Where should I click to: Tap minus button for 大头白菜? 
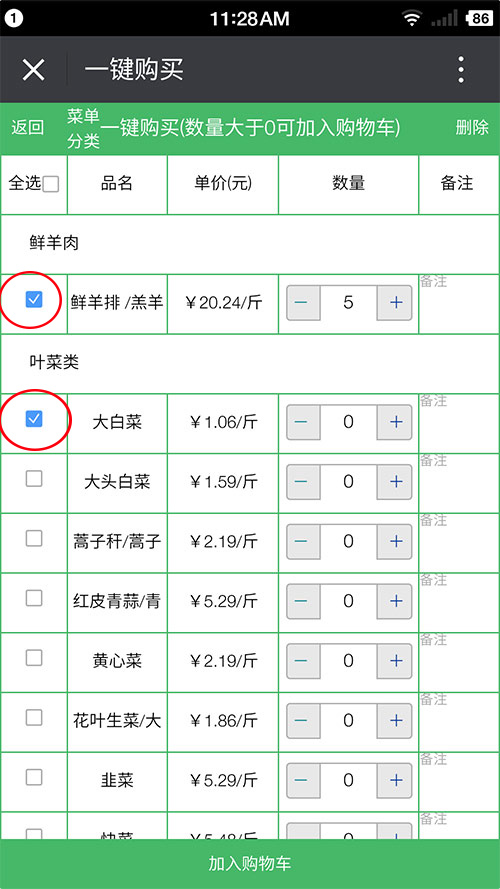coord(302,482)
